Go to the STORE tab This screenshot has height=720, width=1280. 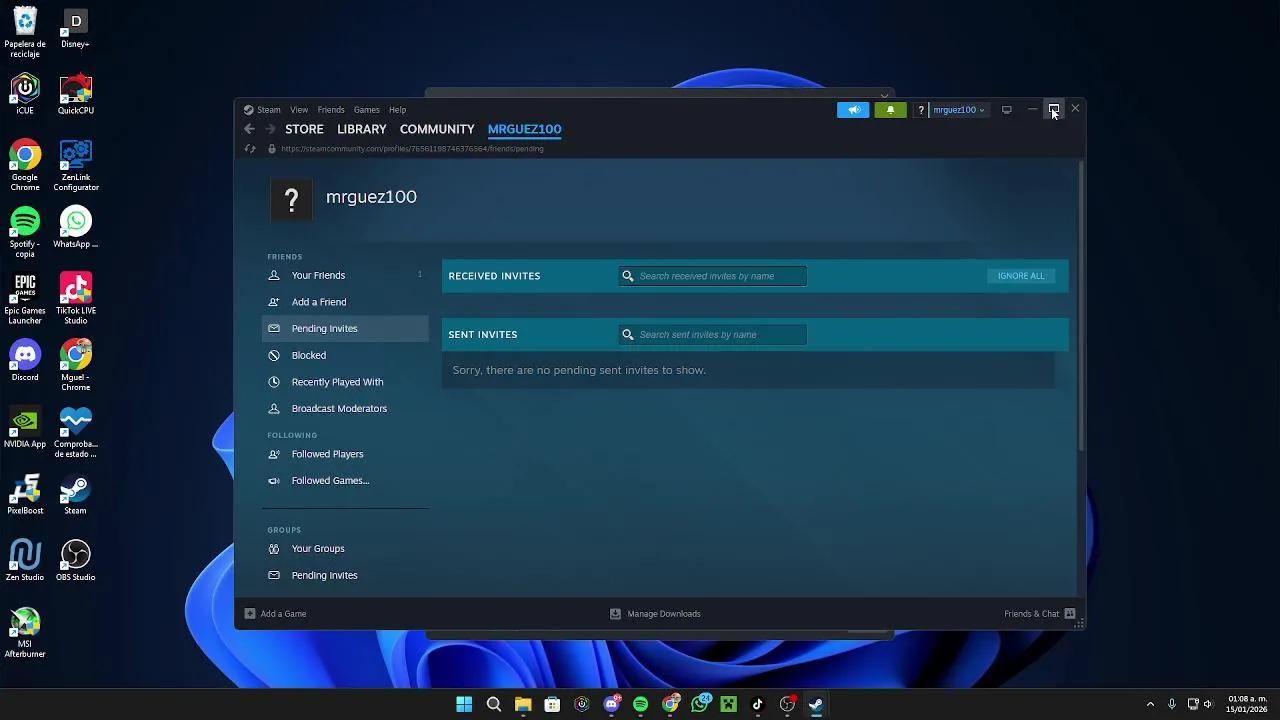point(304,129)
